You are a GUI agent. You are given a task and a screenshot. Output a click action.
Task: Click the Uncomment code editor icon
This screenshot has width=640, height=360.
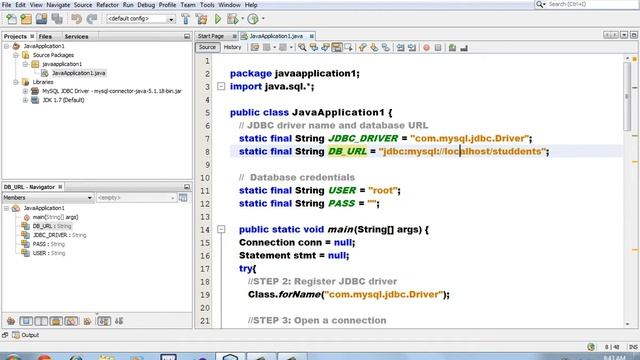pyautogui.click(x=464, y=48)
